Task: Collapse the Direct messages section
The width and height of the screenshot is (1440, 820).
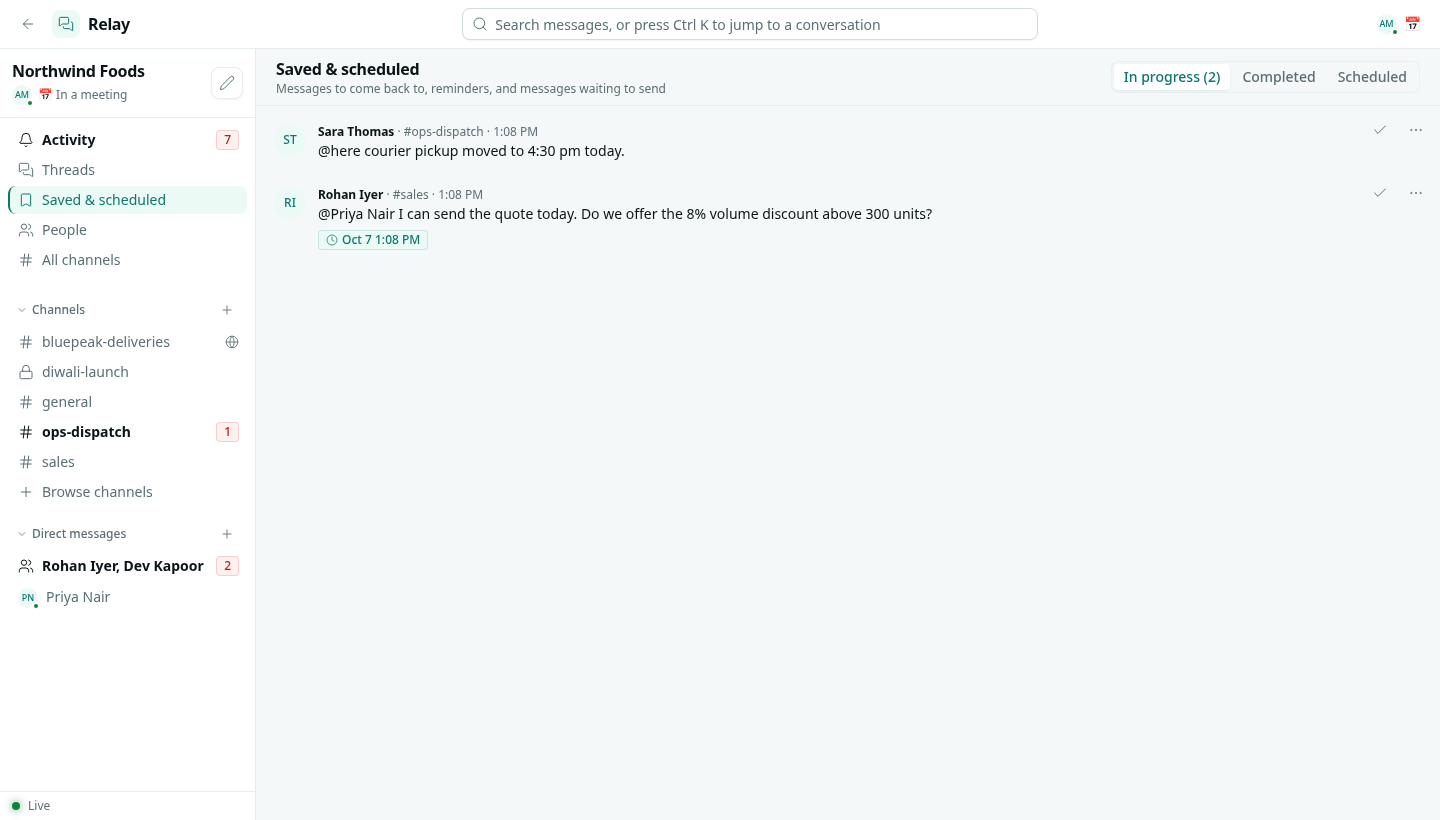Action: [72, 534]
